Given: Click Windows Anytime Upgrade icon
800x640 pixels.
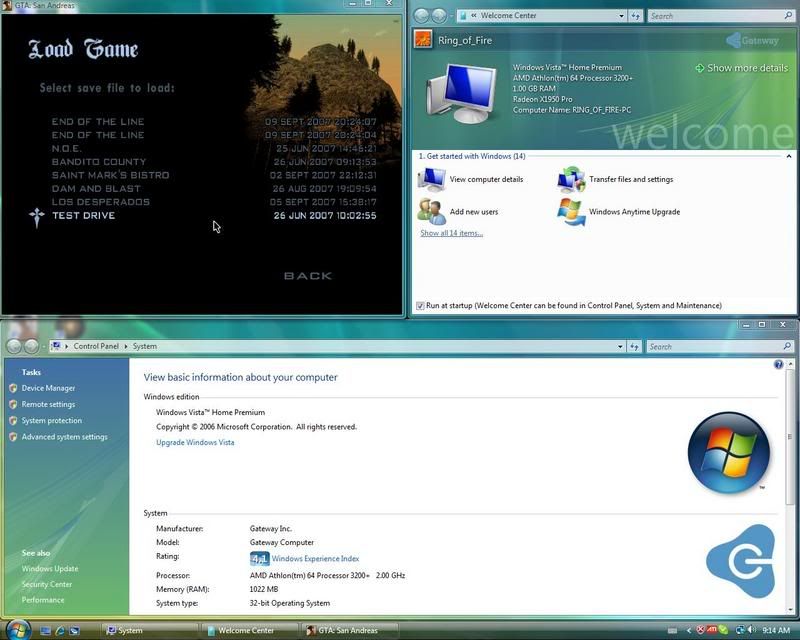Looking at the screenshot, I should 571,212.
